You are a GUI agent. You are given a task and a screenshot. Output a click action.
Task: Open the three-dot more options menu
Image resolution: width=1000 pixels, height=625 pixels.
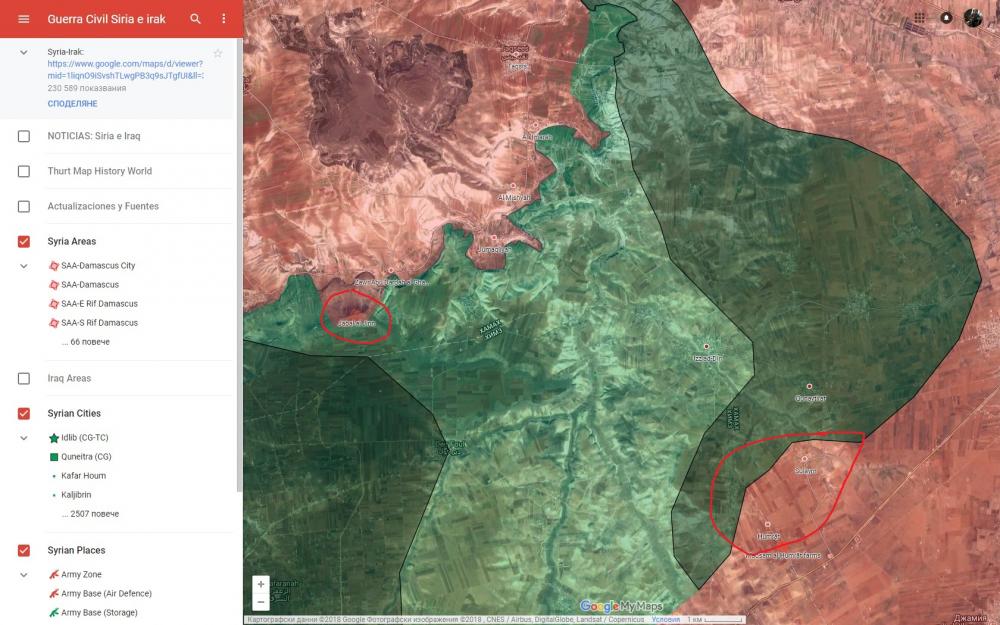point(223,19)
